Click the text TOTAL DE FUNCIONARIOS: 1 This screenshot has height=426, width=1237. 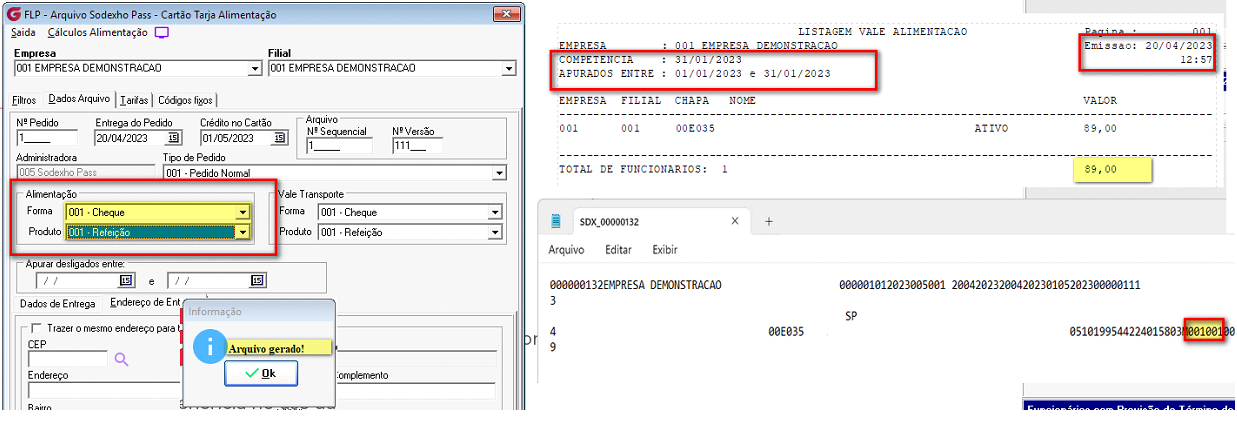tap(643, 170)
